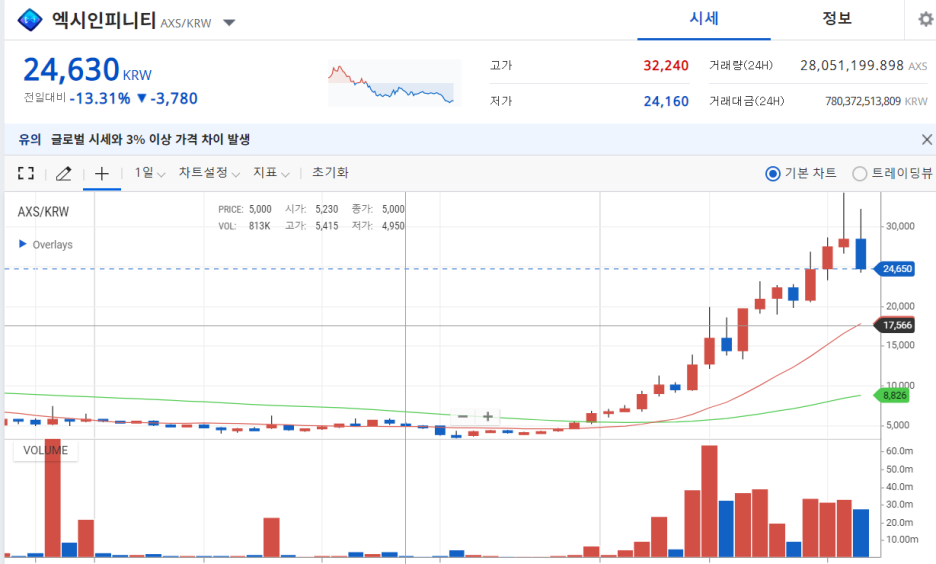Switch to the 시세 tab
936x564 pixels.
coord(704,19)
